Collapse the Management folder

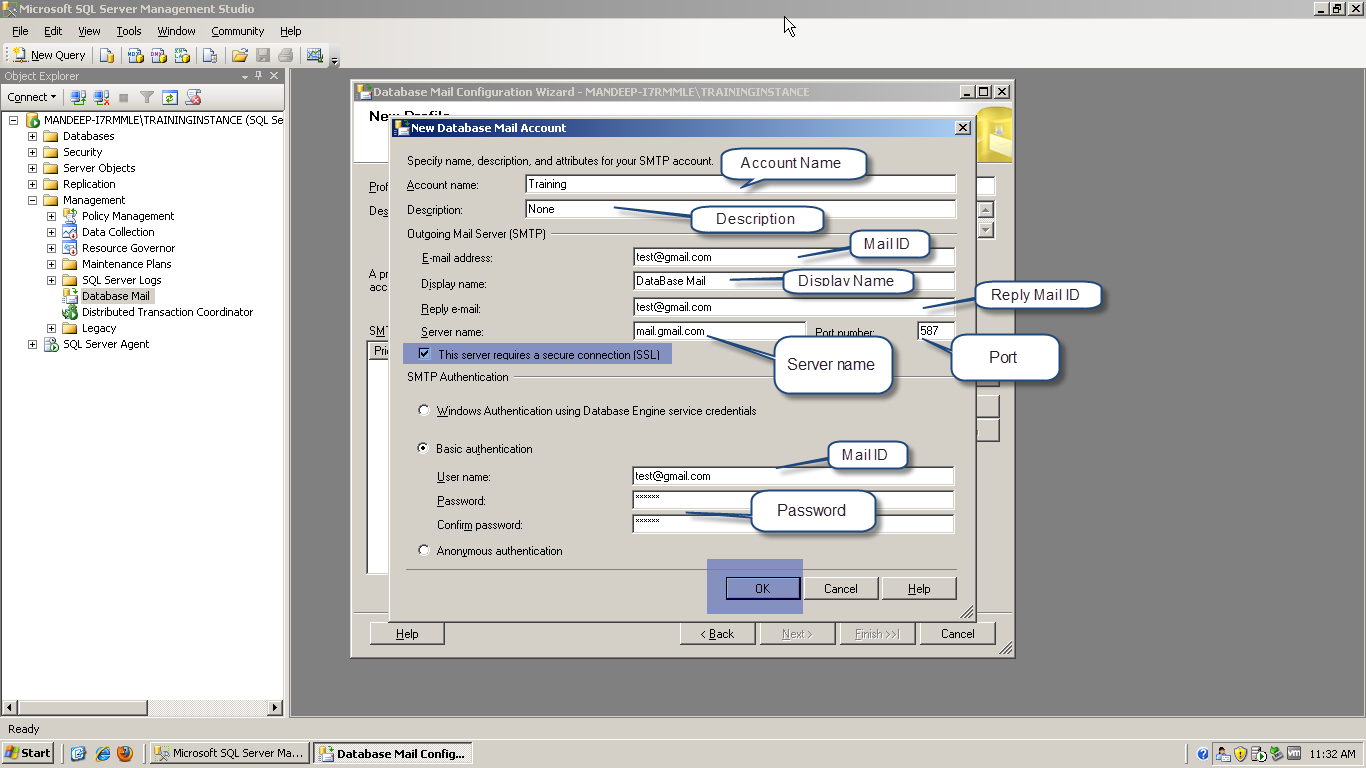[32, 200]
